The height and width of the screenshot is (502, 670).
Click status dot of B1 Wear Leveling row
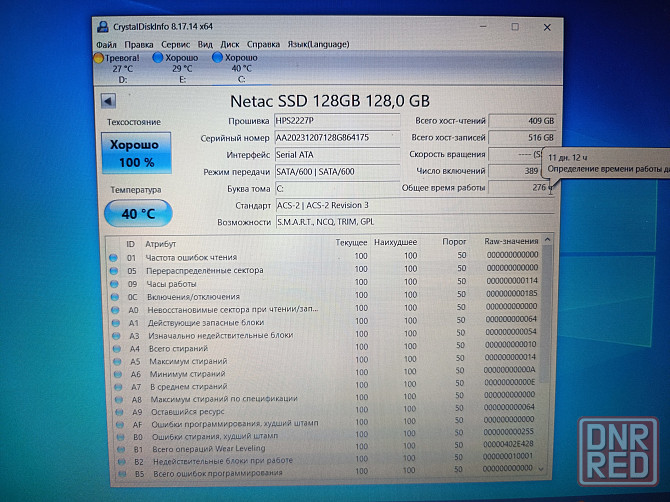point(121,449)
